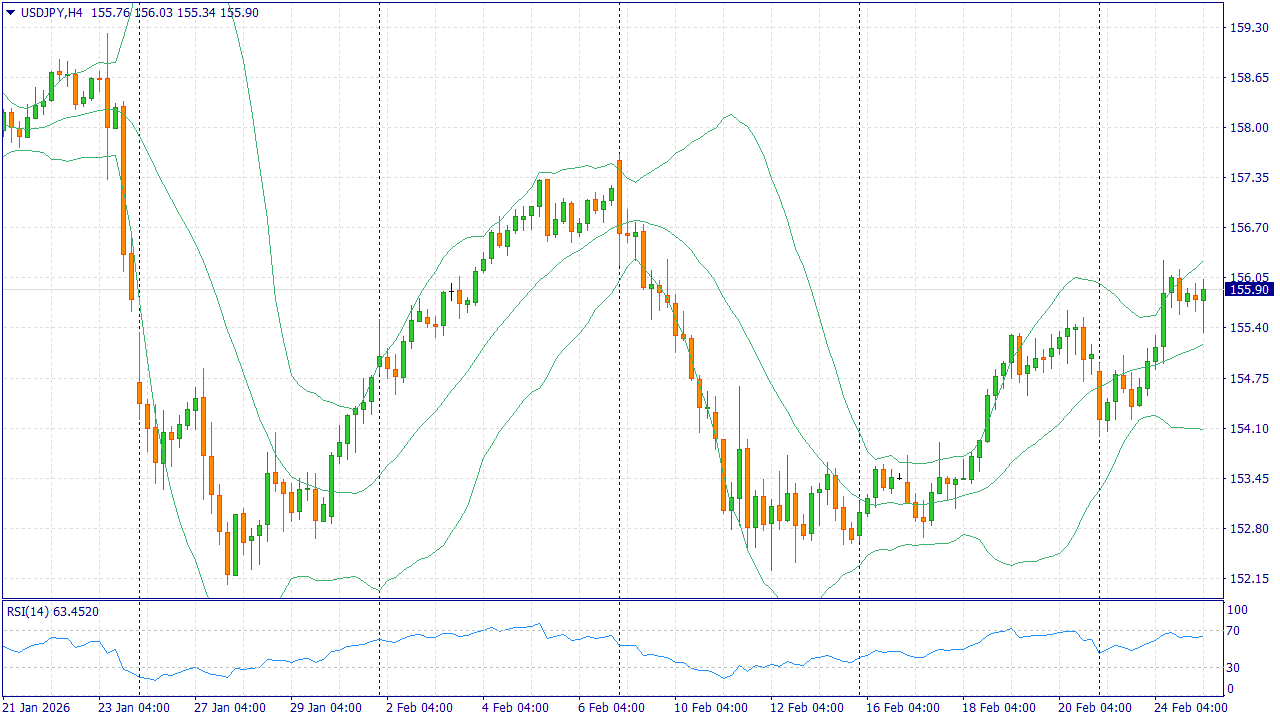Click the 2 Feb 04:00 time label

[x=420, y=708]
